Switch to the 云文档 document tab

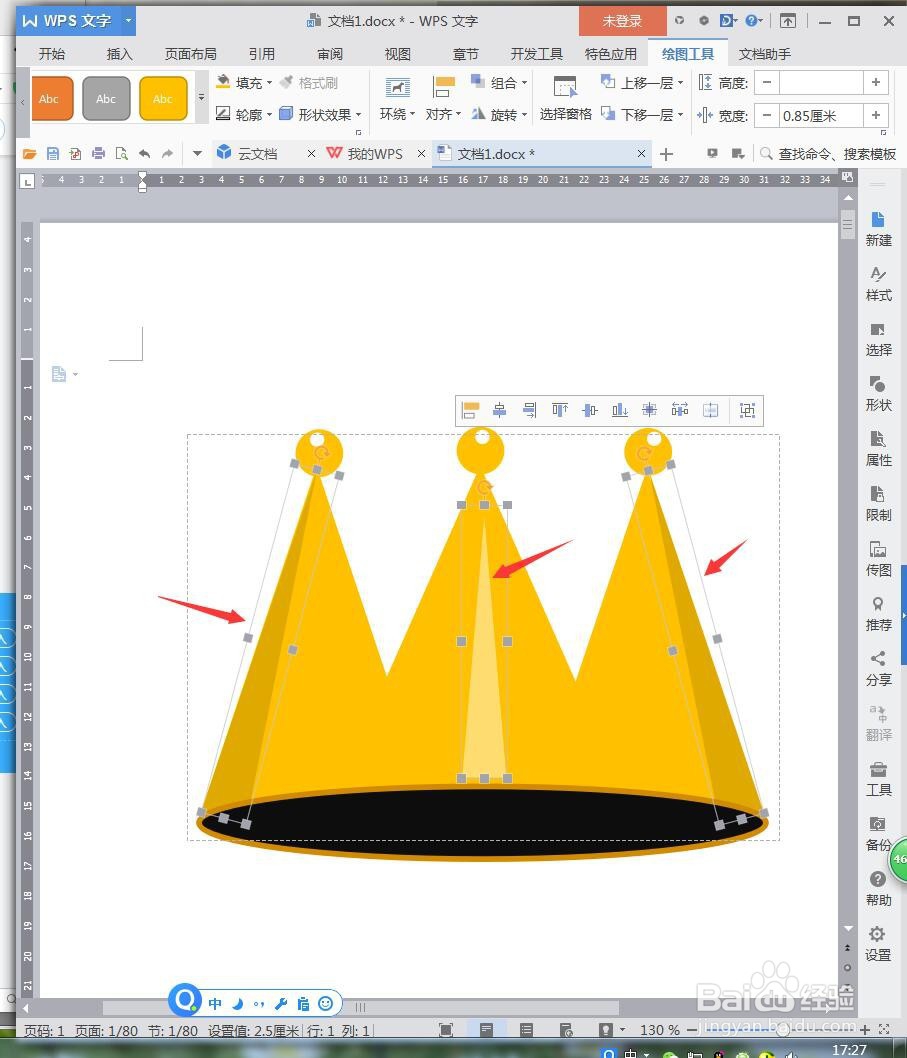(x=256, y=154)
